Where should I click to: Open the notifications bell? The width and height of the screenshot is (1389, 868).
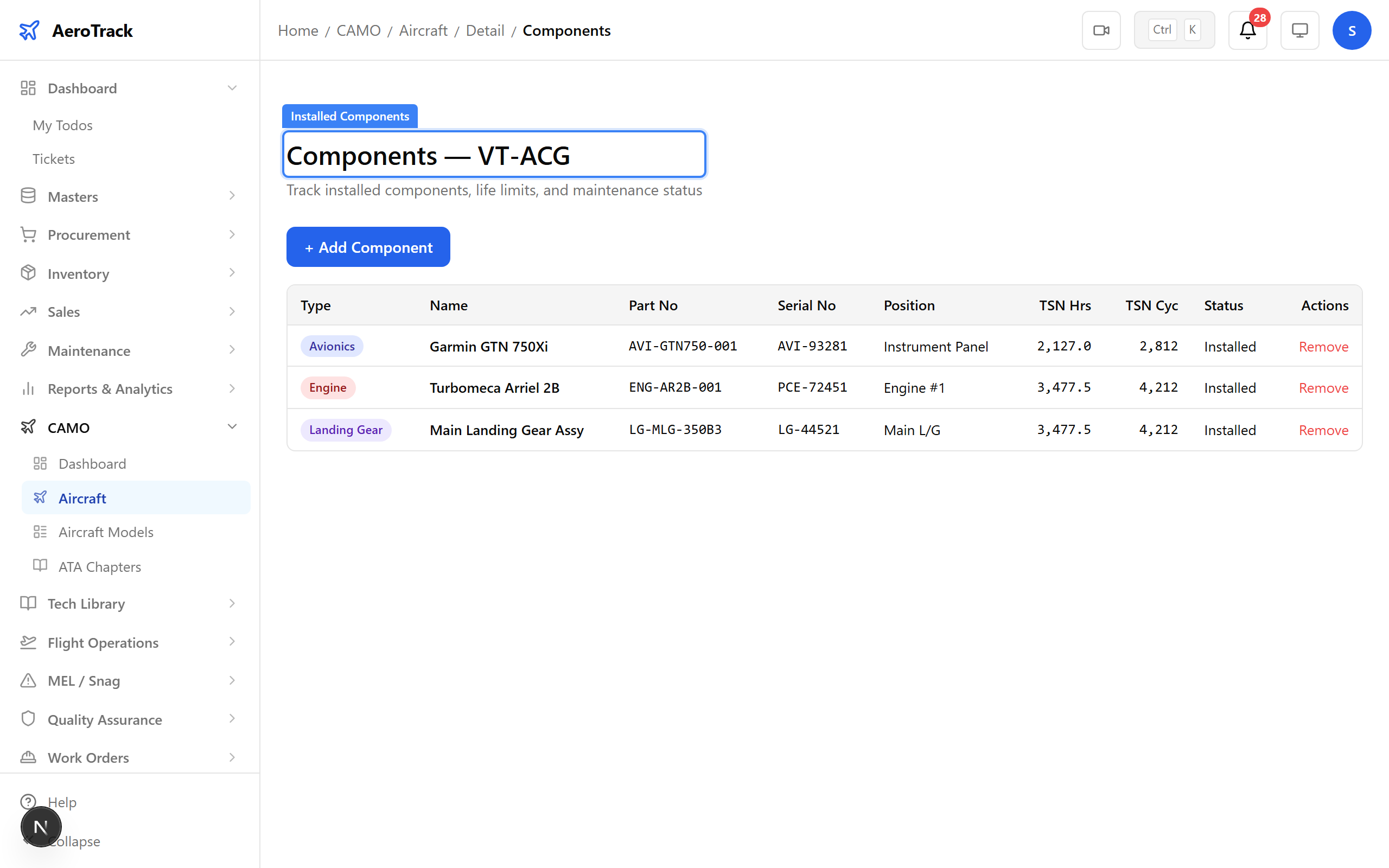pos(1247,30)
